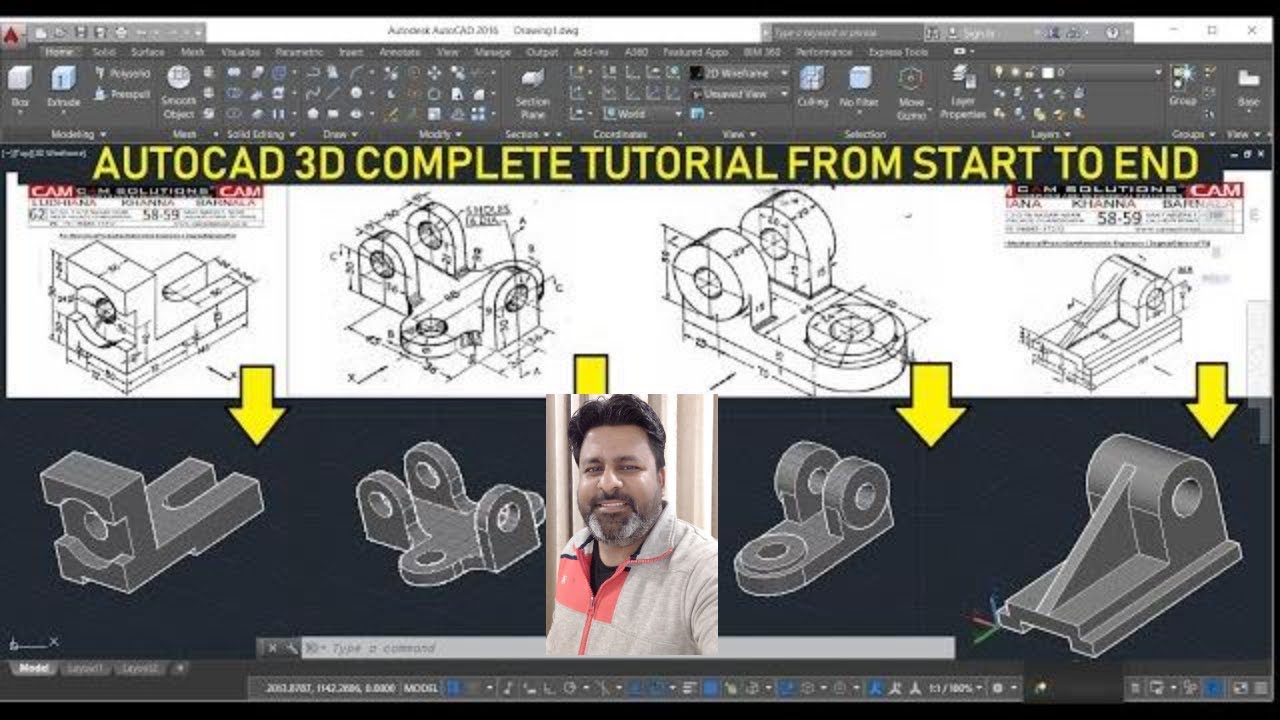Image resolution: width=1280 pixels, height=720 pixels.
Task: Open the Parametric ribbon tab
Action: point(299,52)
